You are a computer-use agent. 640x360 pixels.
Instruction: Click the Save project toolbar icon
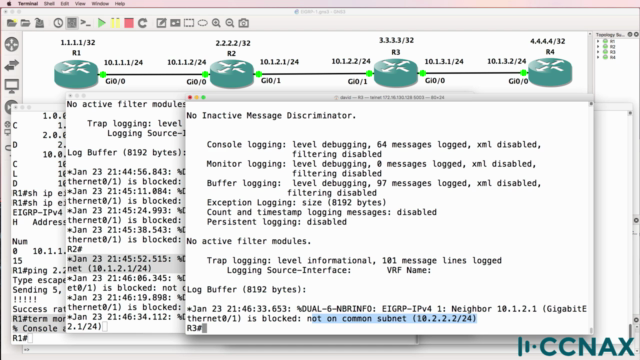coord(39,23)
